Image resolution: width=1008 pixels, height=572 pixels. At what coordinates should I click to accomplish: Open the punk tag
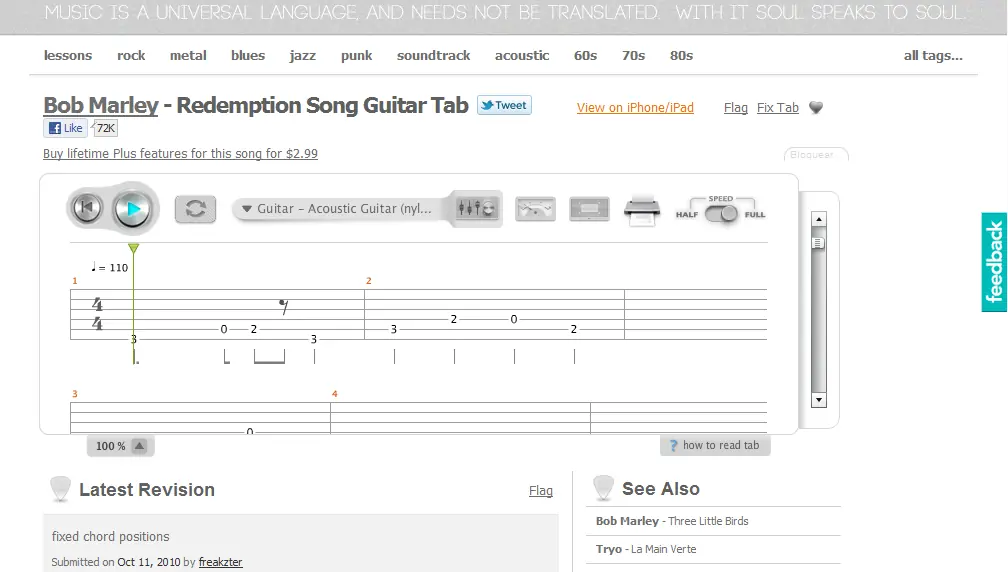pos(357,56)
